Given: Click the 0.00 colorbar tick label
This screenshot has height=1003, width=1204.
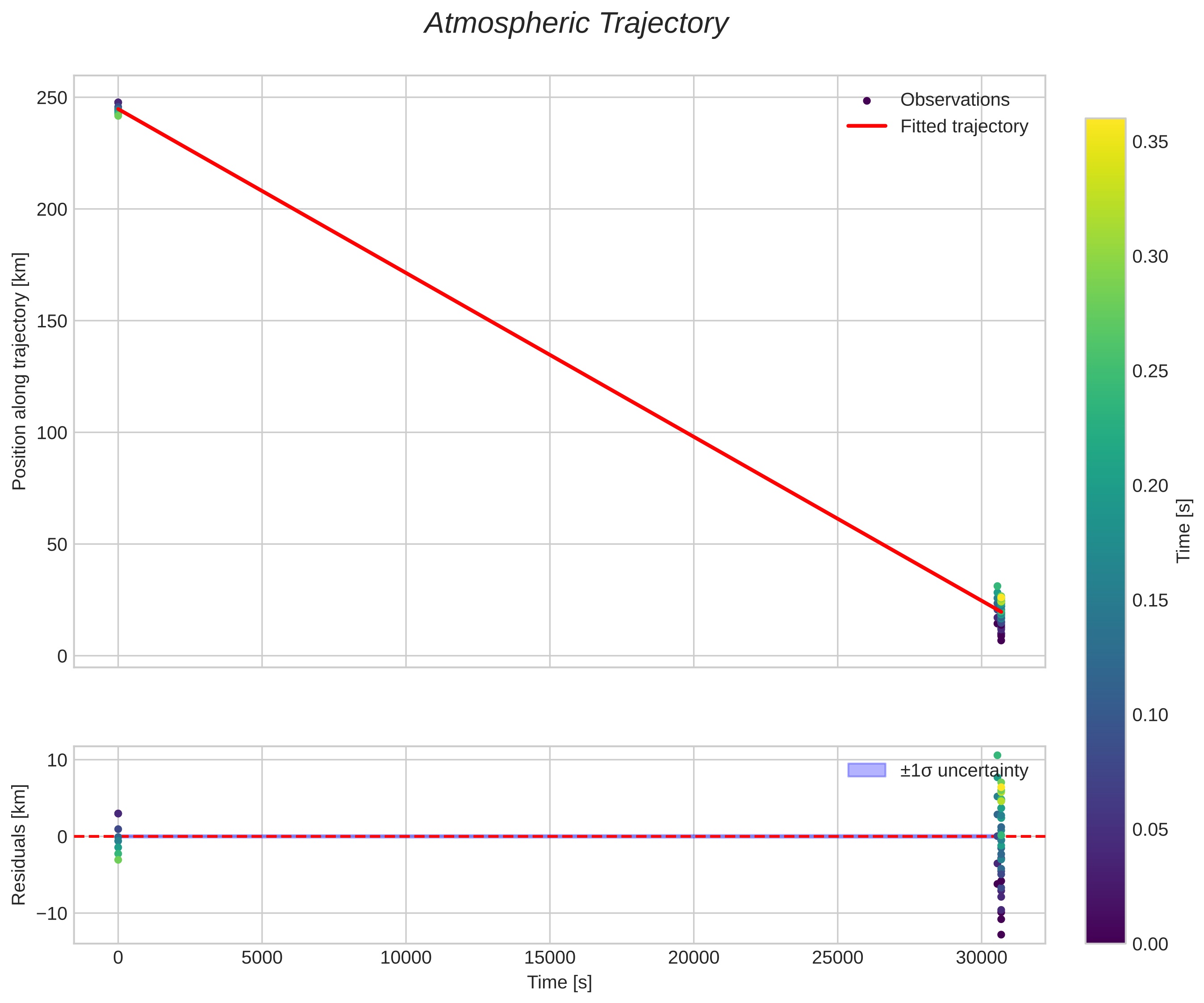Looking at the screenshot, I should tap(1150, 944).
